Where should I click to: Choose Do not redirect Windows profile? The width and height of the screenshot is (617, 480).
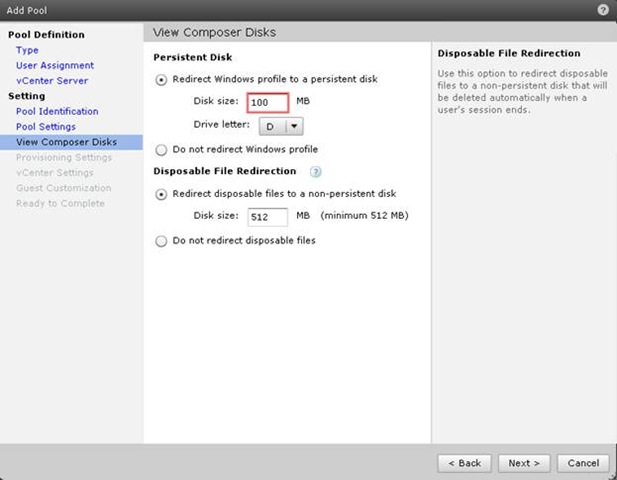[161, 150]
